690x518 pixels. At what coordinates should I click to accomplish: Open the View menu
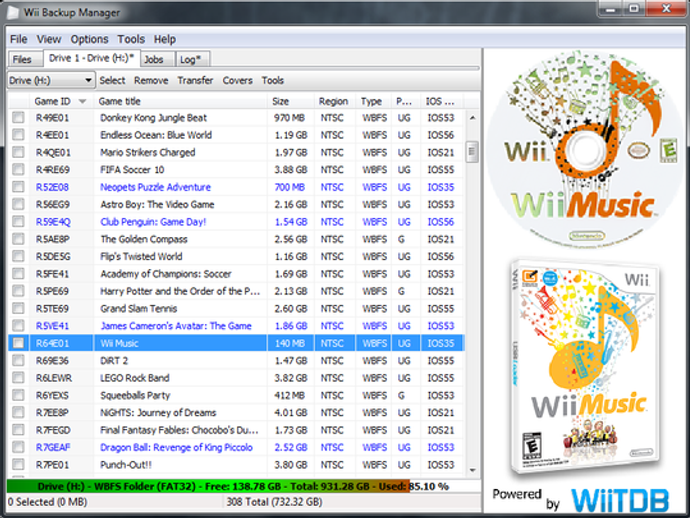(x=49, y=39)
